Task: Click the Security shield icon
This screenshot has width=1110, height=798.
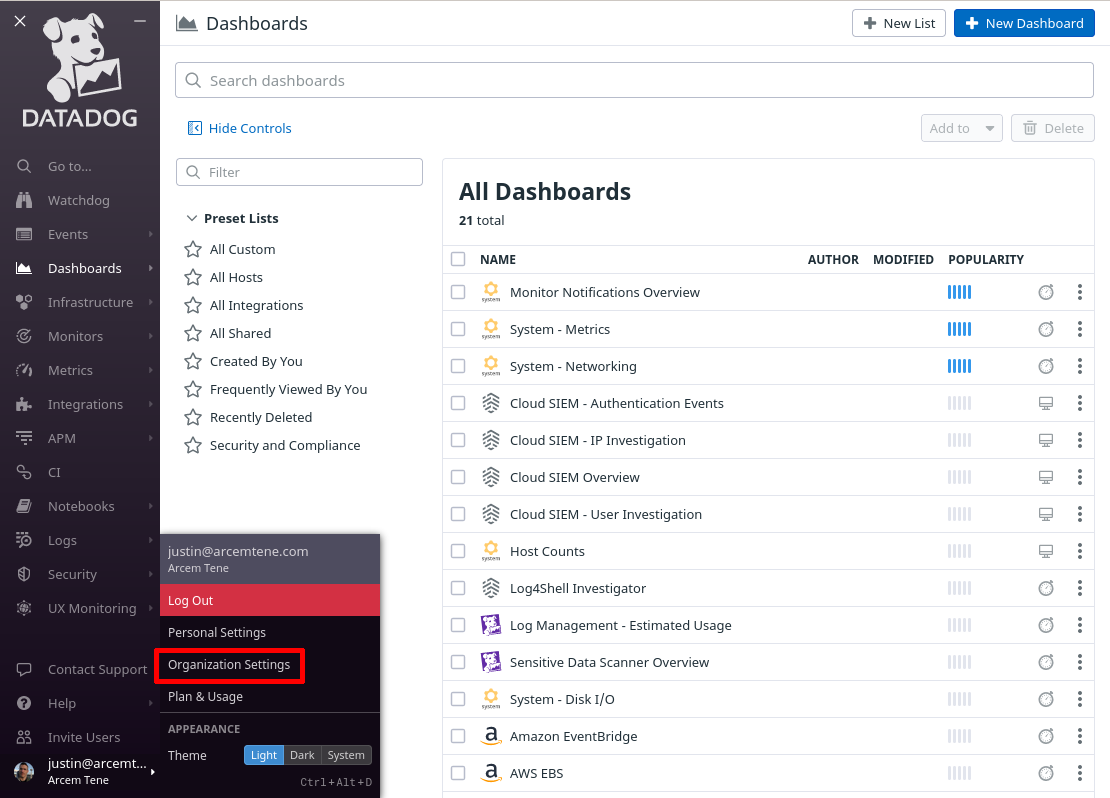Action: point(24,574)
